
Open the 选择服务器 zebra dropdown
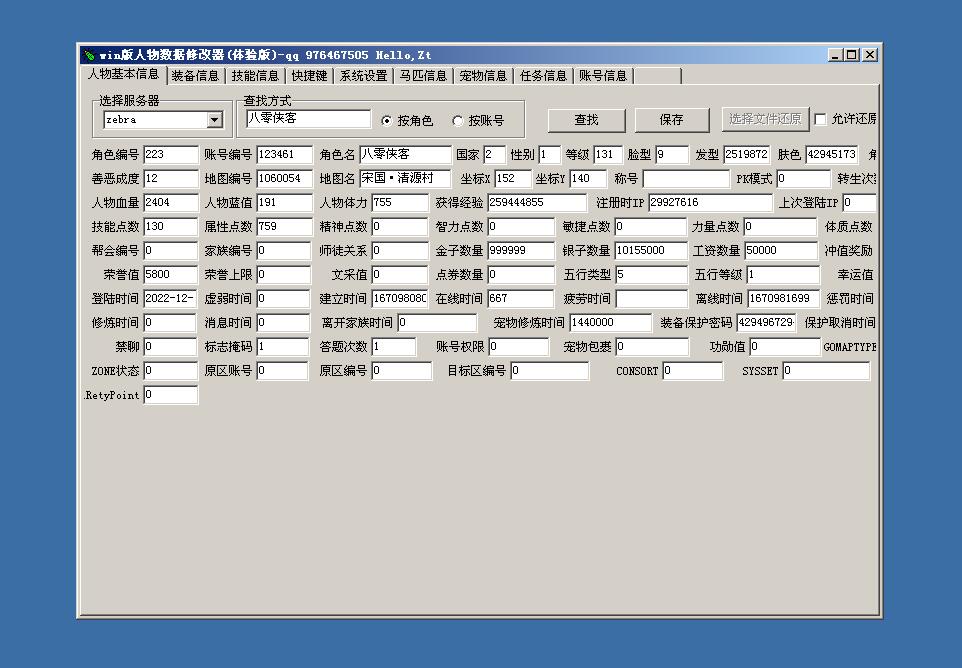pyautogui.click(x=214, y=120)
